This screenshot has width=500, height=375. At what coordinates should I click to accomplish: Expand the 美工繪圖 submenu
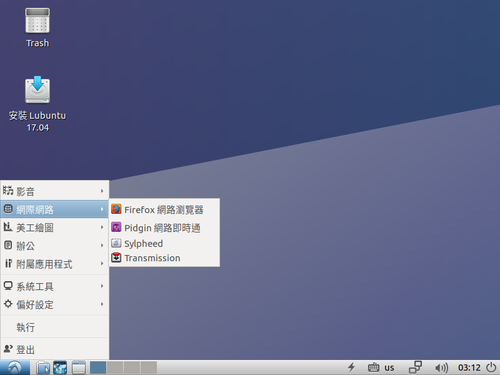pyautogui.click(x=55, y=228)
